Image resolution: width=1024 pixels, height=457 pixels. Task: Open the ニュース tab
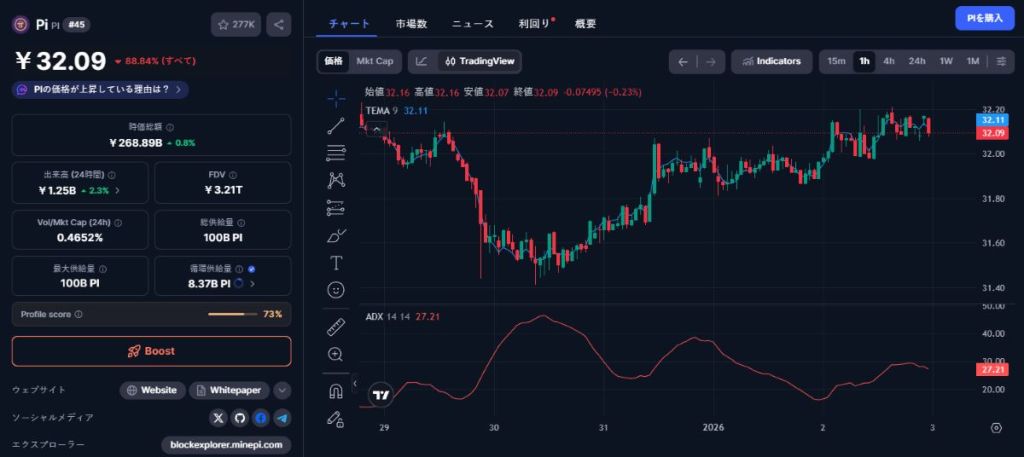click(x=473, y=24)
